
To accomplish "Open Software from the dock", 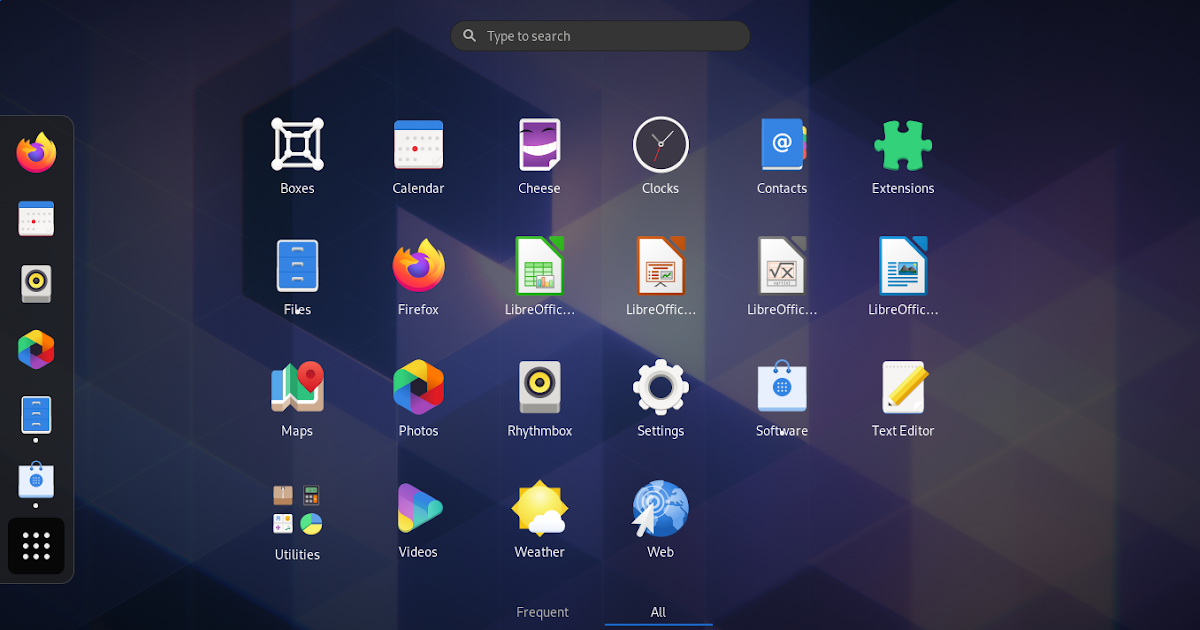I will (x=36, y=480).
